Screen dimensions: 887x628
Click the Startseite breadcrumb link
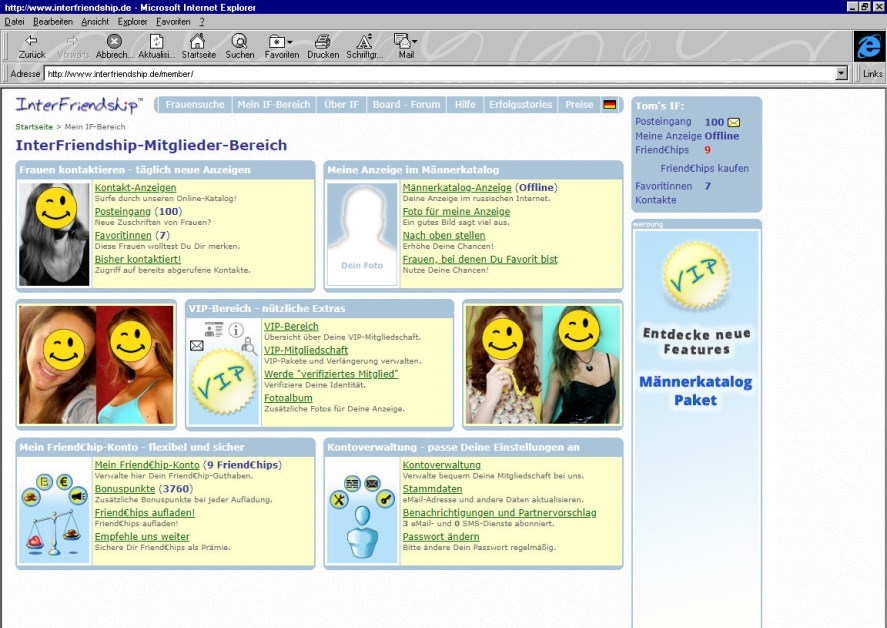pos(34,127)
